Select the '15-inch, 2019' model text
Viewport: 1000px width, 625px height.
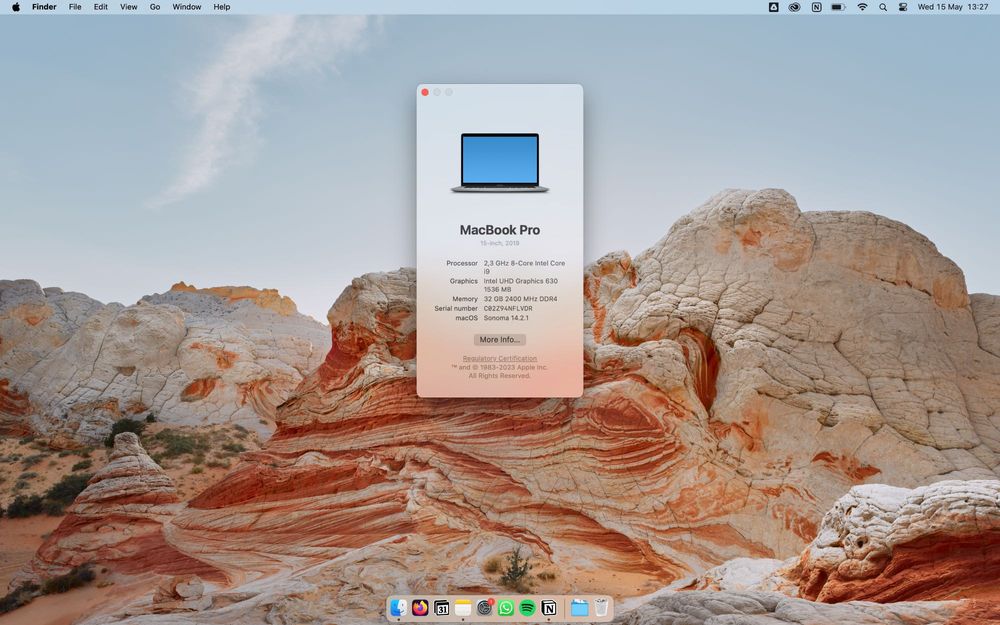(x=500, y=243)
